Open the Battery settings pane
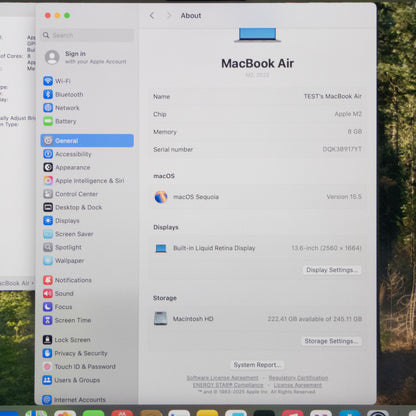The height and width of the screenshot is (416, 416). tap(87, 121)
